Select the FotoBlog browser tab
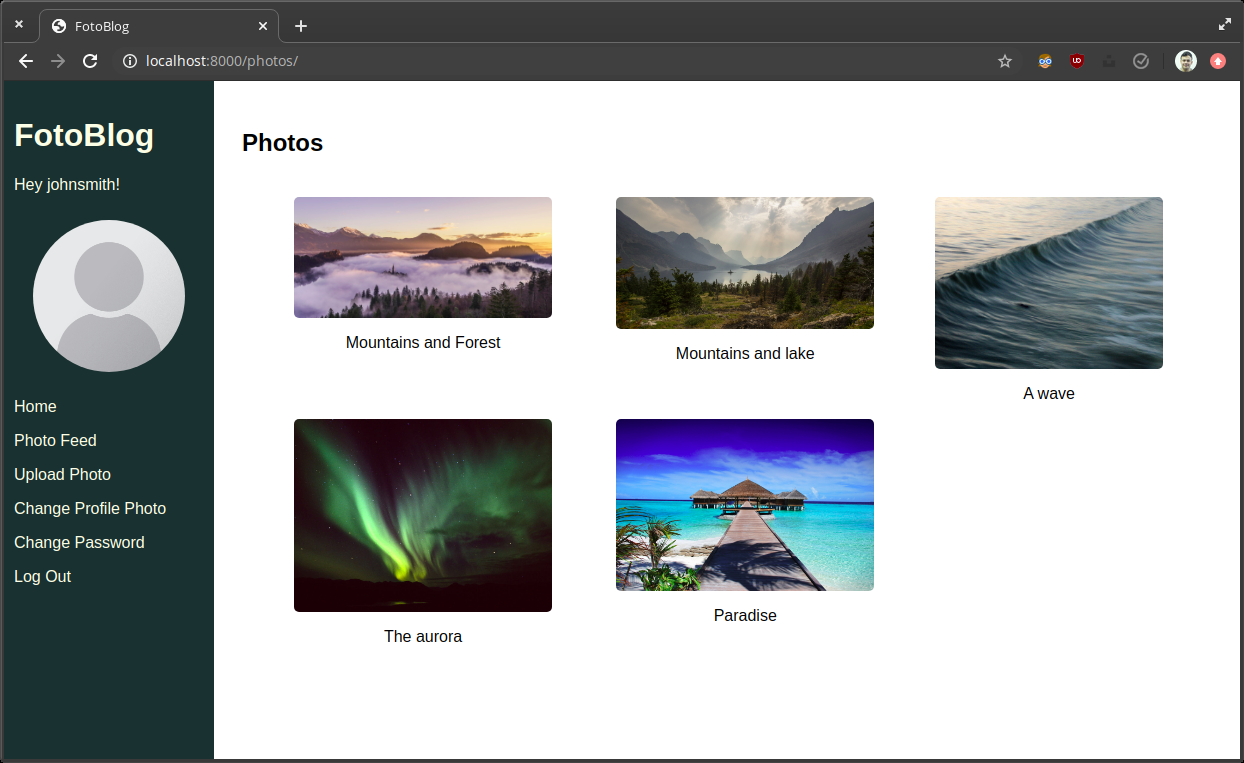The image size is (1244, 763). pos(140,25)
